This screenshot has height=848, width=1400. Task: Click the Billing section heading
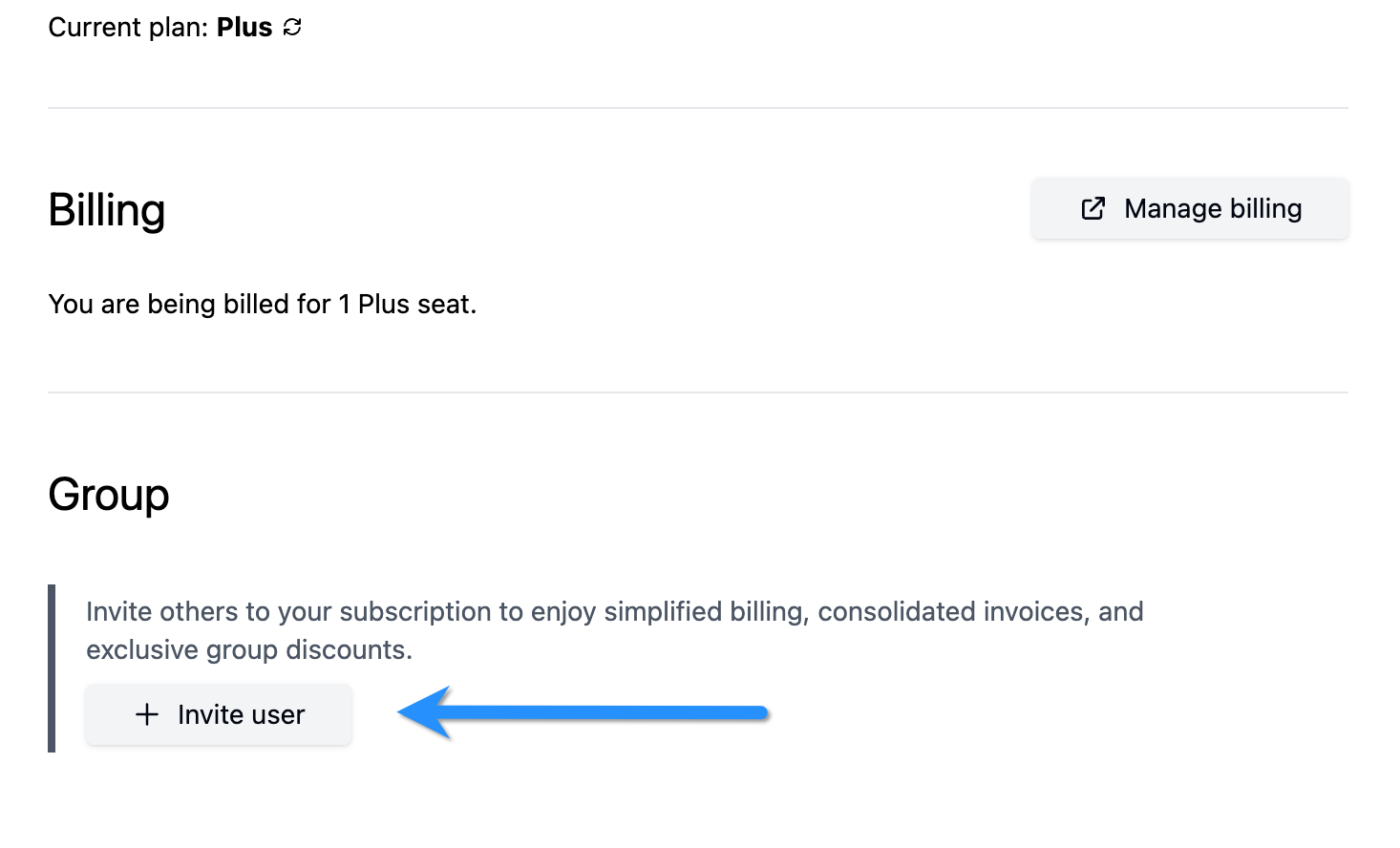106,210
